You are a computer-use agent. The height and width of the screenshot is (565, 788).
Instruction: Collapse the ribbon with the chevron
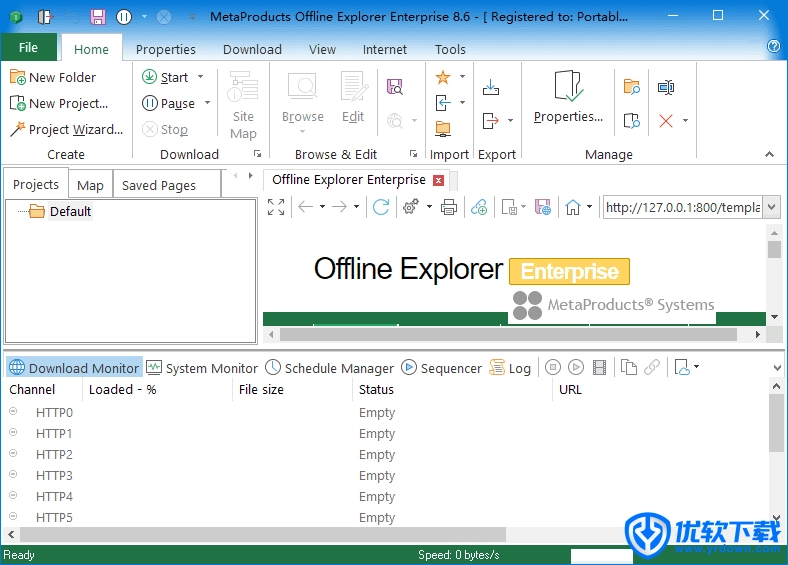(x=769, y=154)
